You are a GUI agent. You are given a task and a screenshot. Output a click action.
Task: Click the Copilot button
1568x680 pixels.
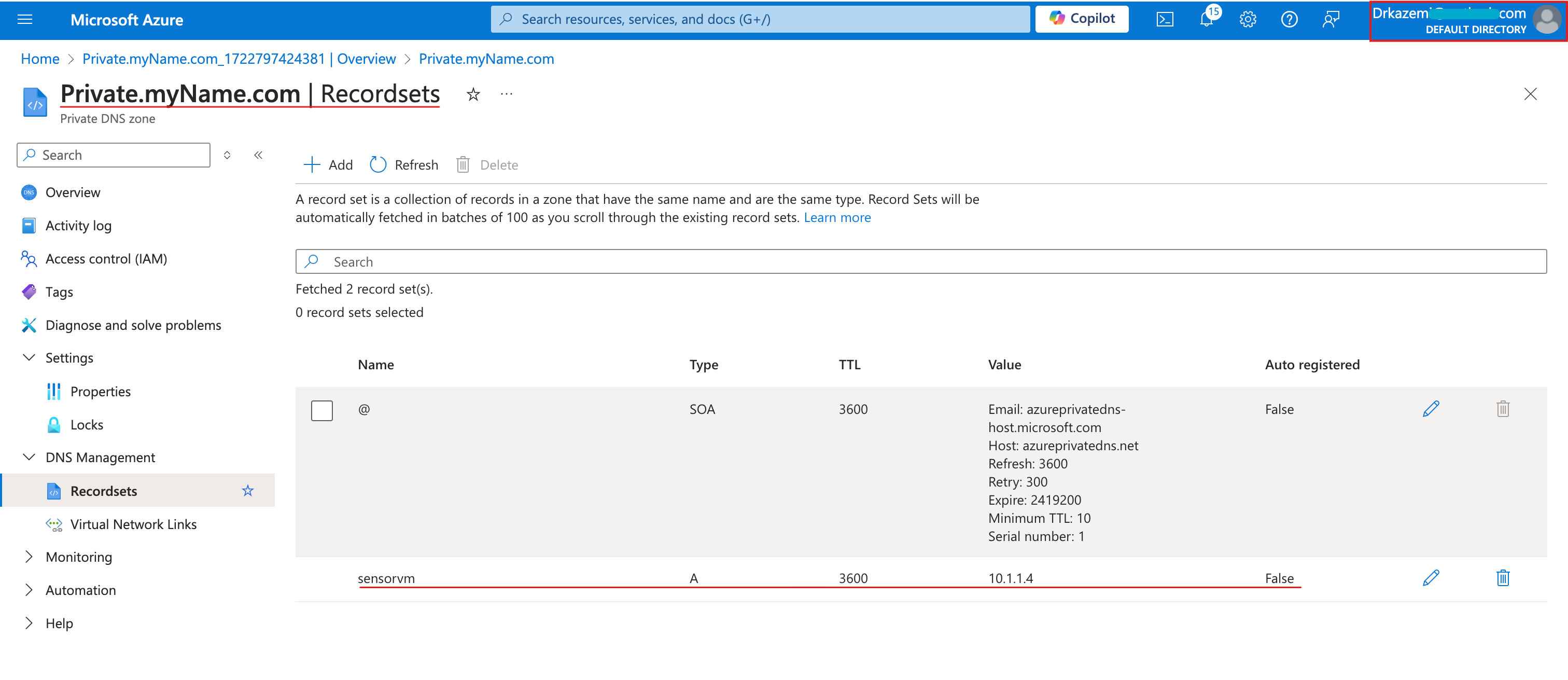(1082, 19)
